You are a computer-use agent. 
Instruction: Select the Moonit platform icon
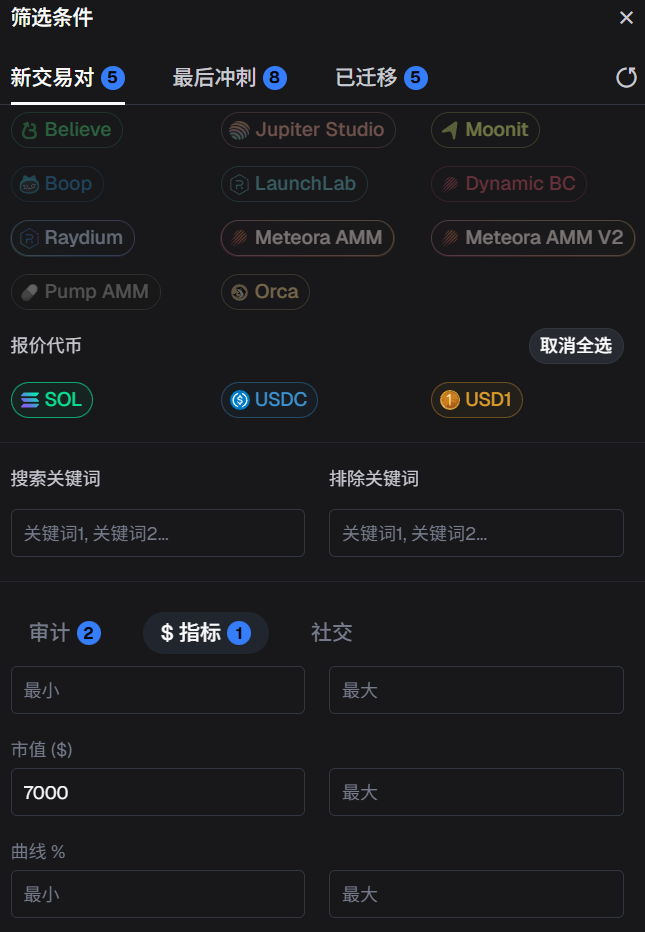click(x=484, y=130)
